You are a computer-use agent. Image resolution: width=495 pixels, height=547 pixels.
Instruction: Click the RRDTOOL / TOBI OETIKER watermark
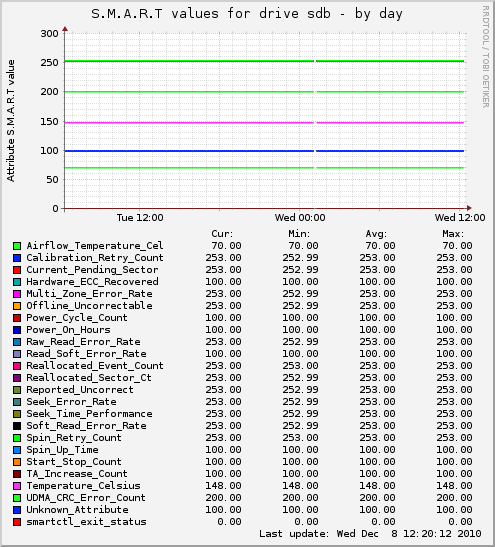pyautogui.click(x=486, y=56)
